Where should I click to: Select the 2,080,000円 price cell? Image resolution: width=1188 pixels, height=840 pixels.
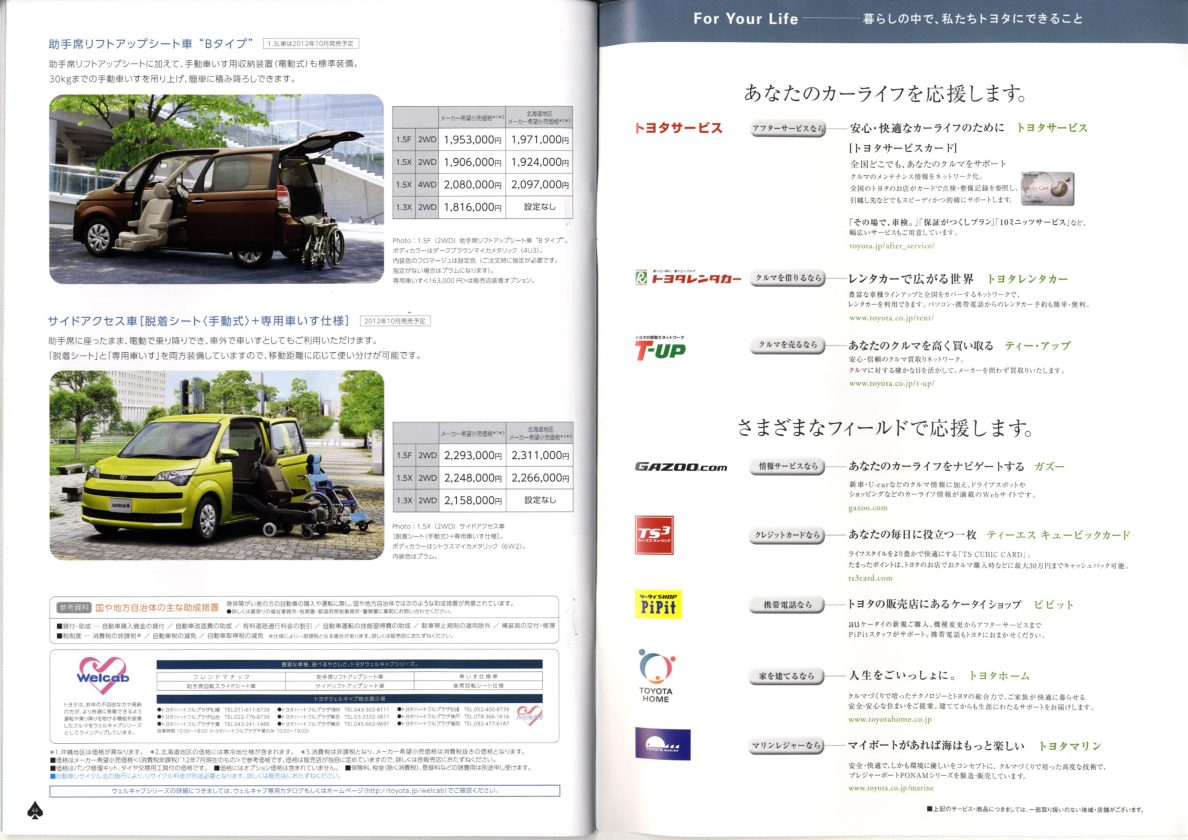click(473, 184)
